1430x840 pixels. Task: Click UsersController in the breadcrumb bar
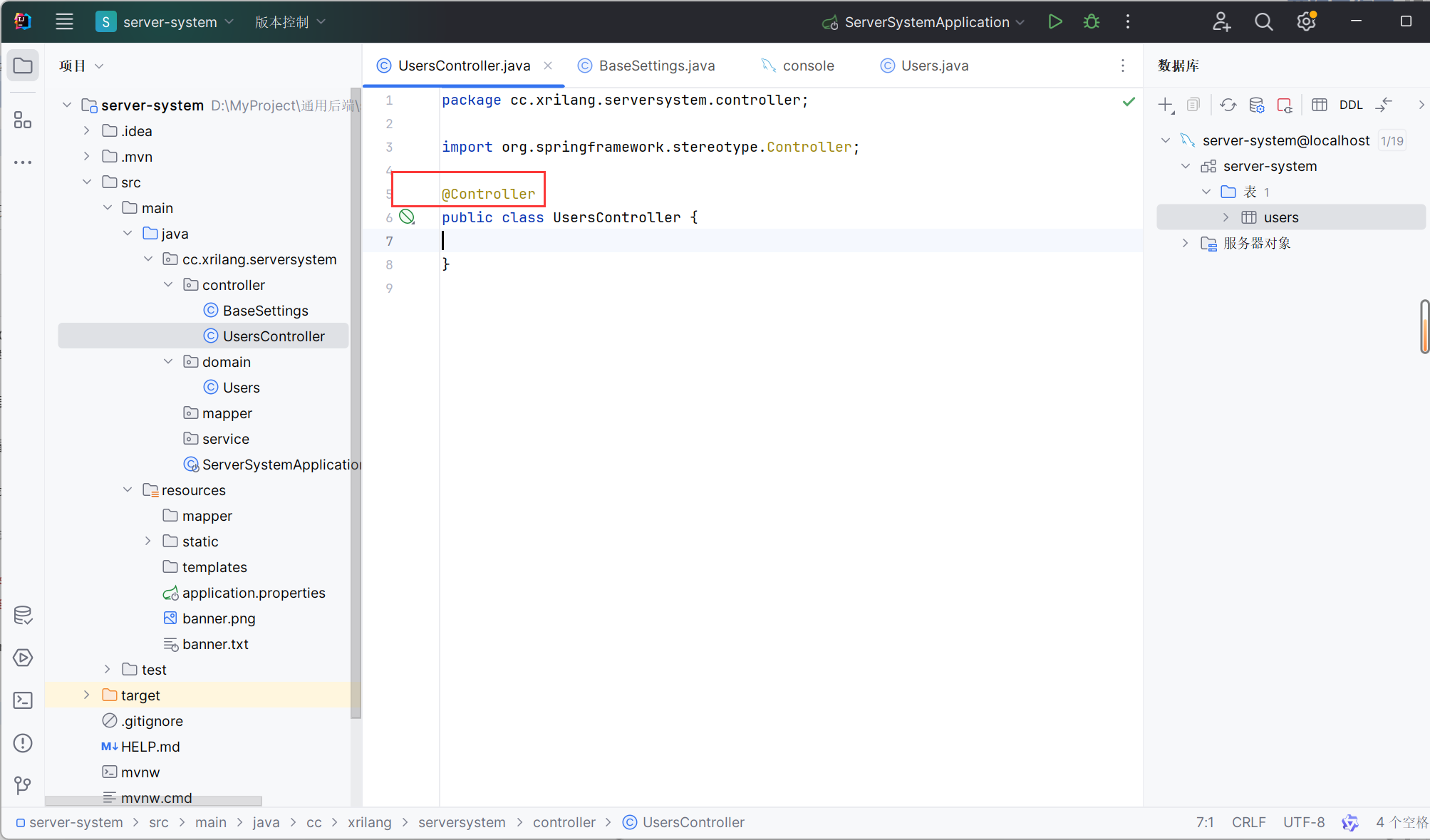pos(684,823)
